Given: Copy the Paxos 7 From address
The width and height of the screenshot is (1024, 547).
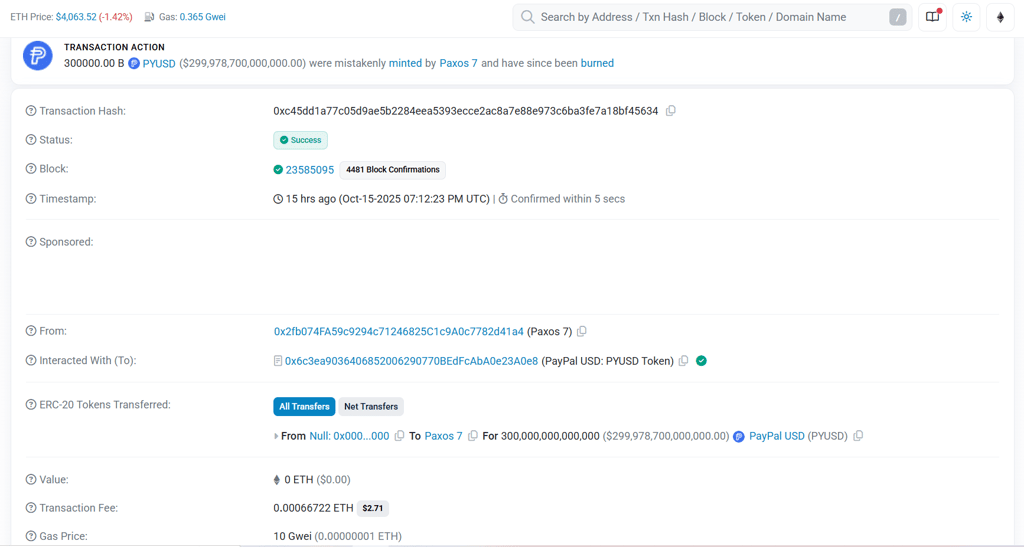Looking at the screenshot, I should pos(582,332).
